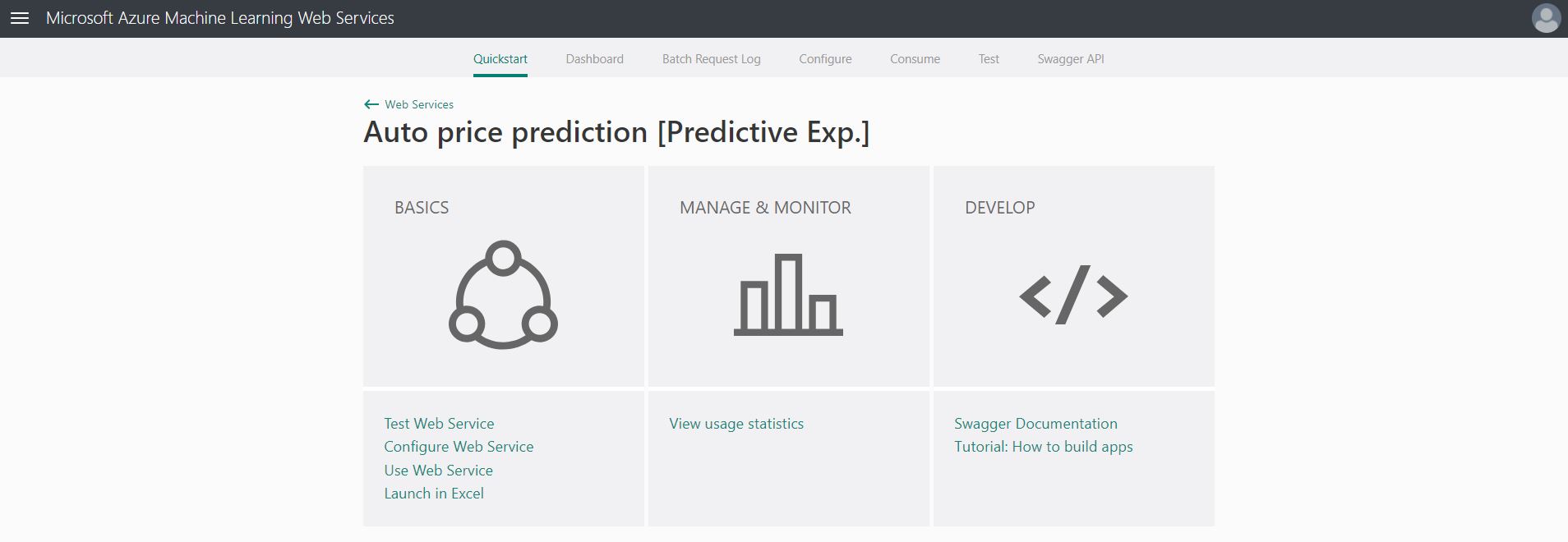Open the Dashboard tab
This screenshot has width=1568, height=542.
coord(594,59)
